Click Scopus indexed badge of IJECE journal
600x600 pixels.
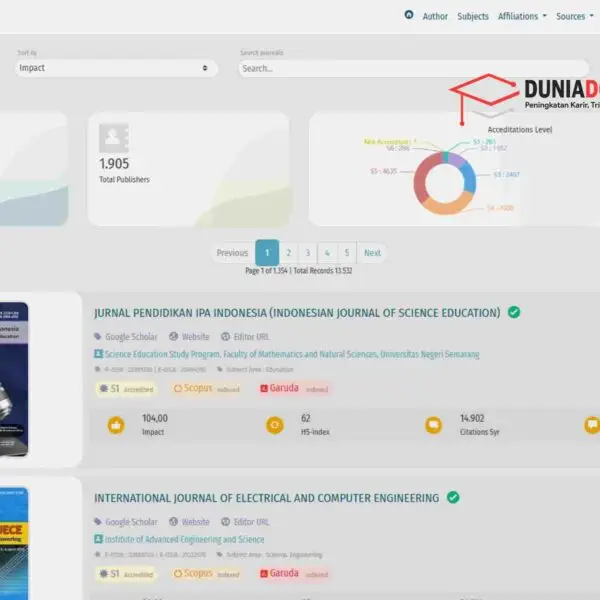207,574
